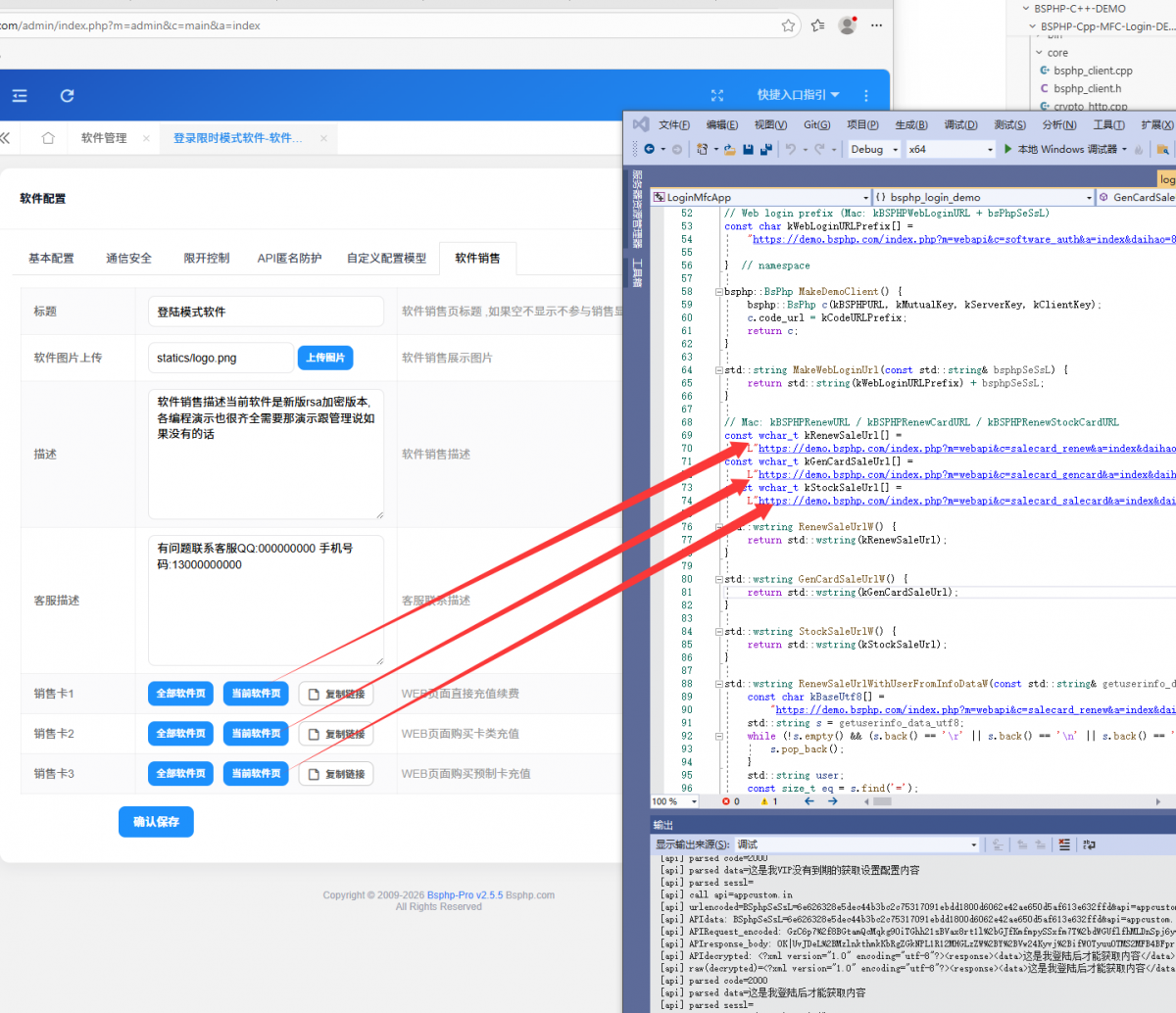Click the hot reload flame icon
Screen dimensions: 1176x1013
point(1138,149)
